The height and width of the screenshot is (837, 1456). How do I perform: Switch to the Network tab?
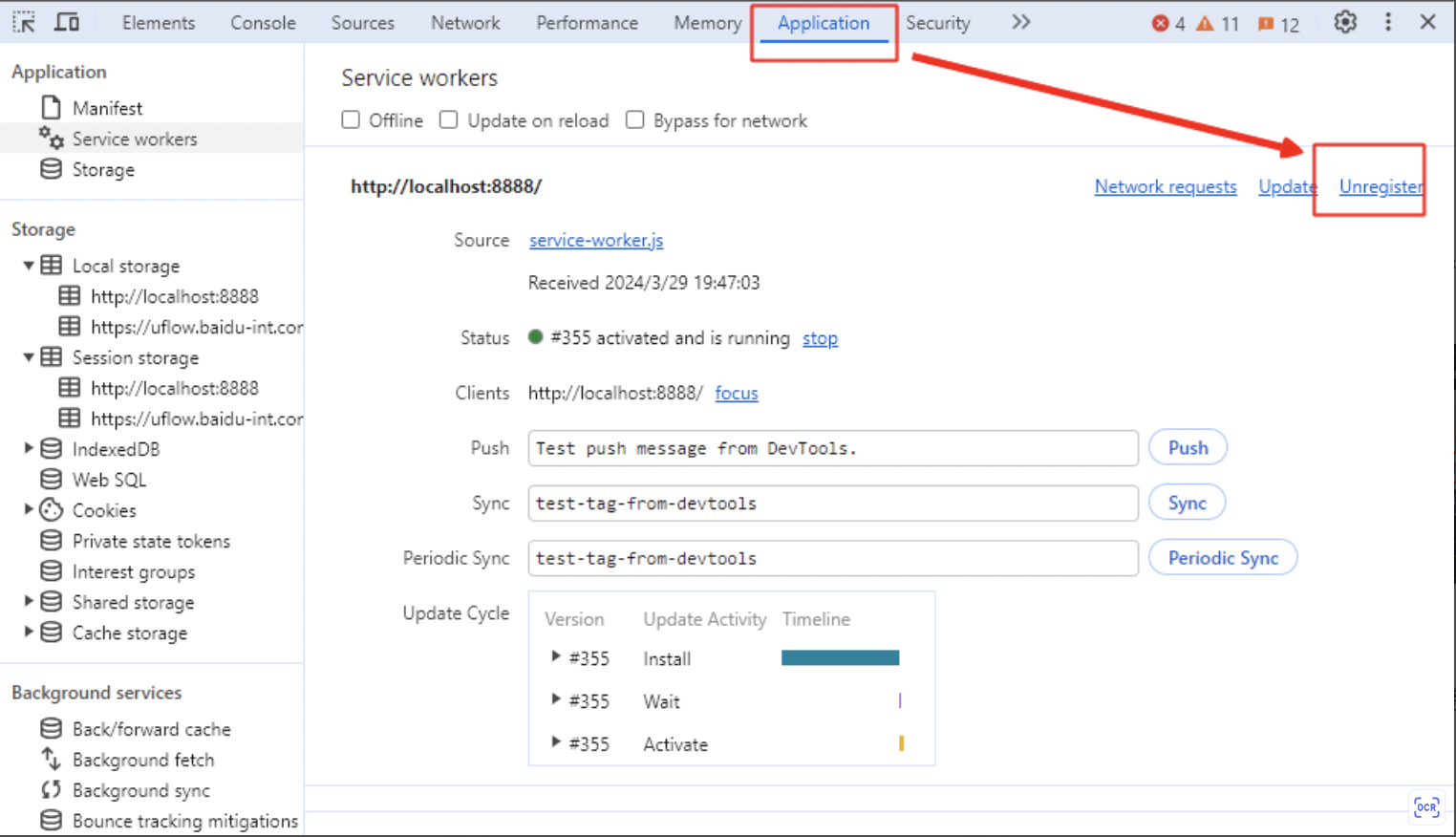[465, 23]
